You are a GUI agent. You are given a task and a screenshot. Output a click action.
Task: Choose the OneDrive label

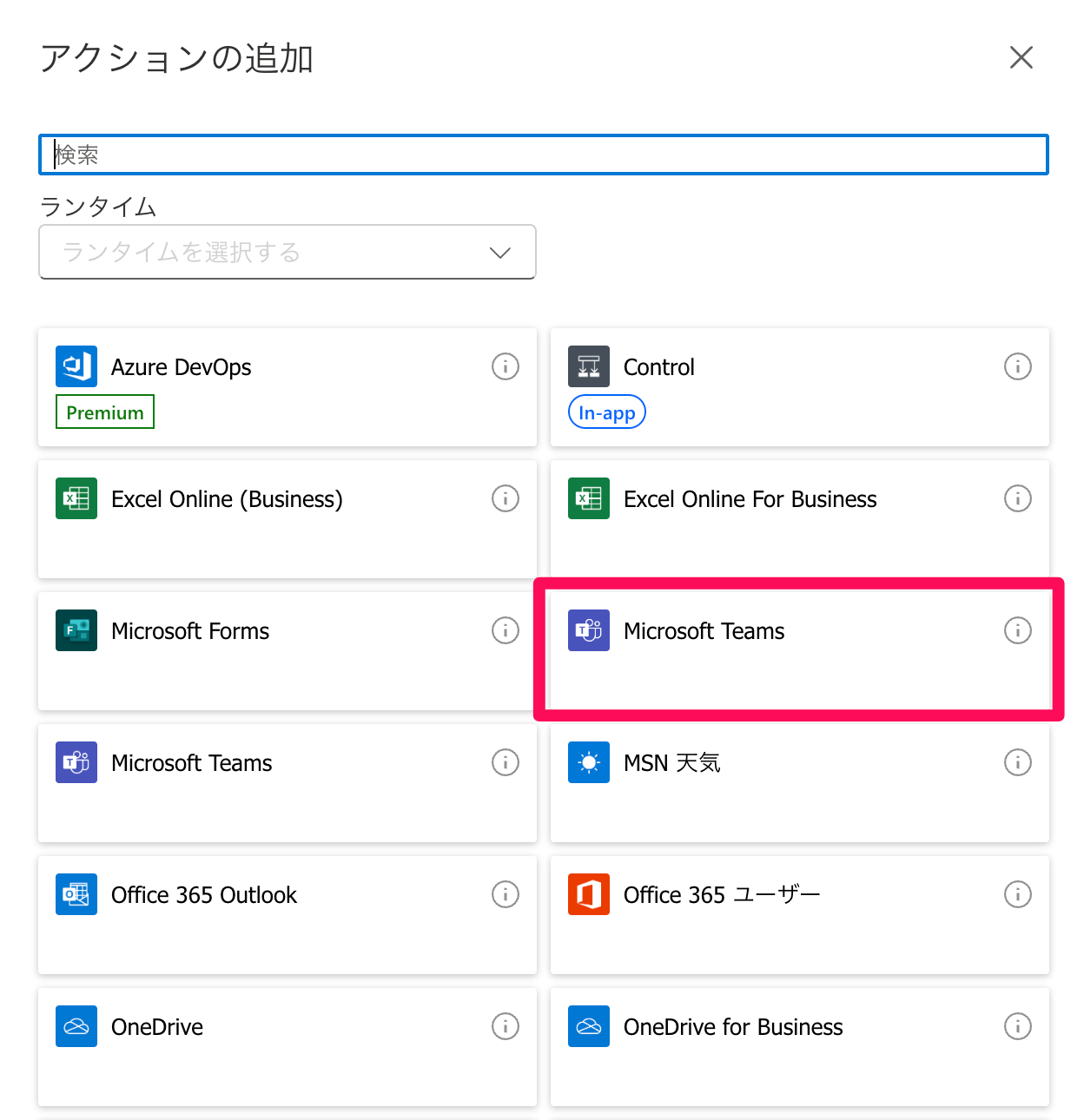157,1027
